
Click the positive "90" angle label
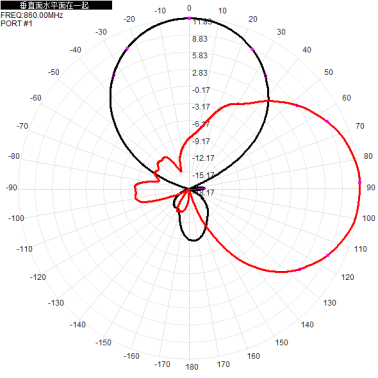[x=371, y=187]
